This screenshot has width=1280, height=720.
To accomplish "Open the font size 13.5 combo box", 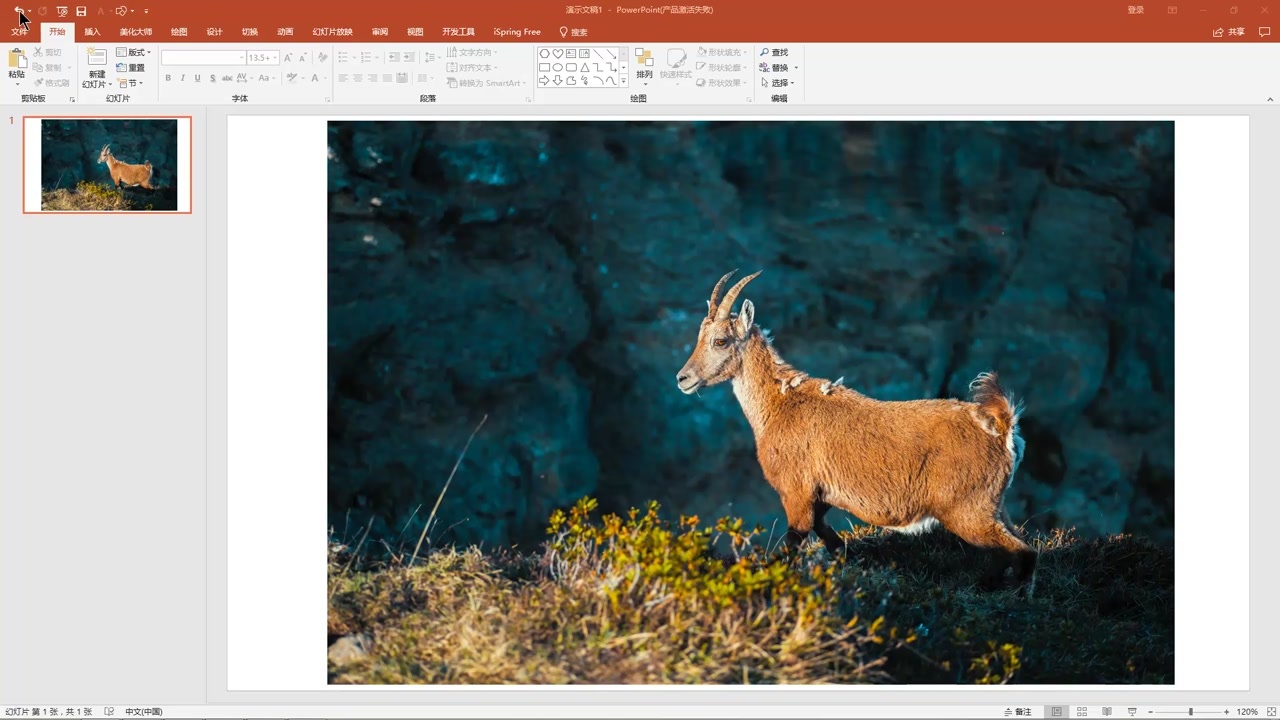I will tap(263, 58).
